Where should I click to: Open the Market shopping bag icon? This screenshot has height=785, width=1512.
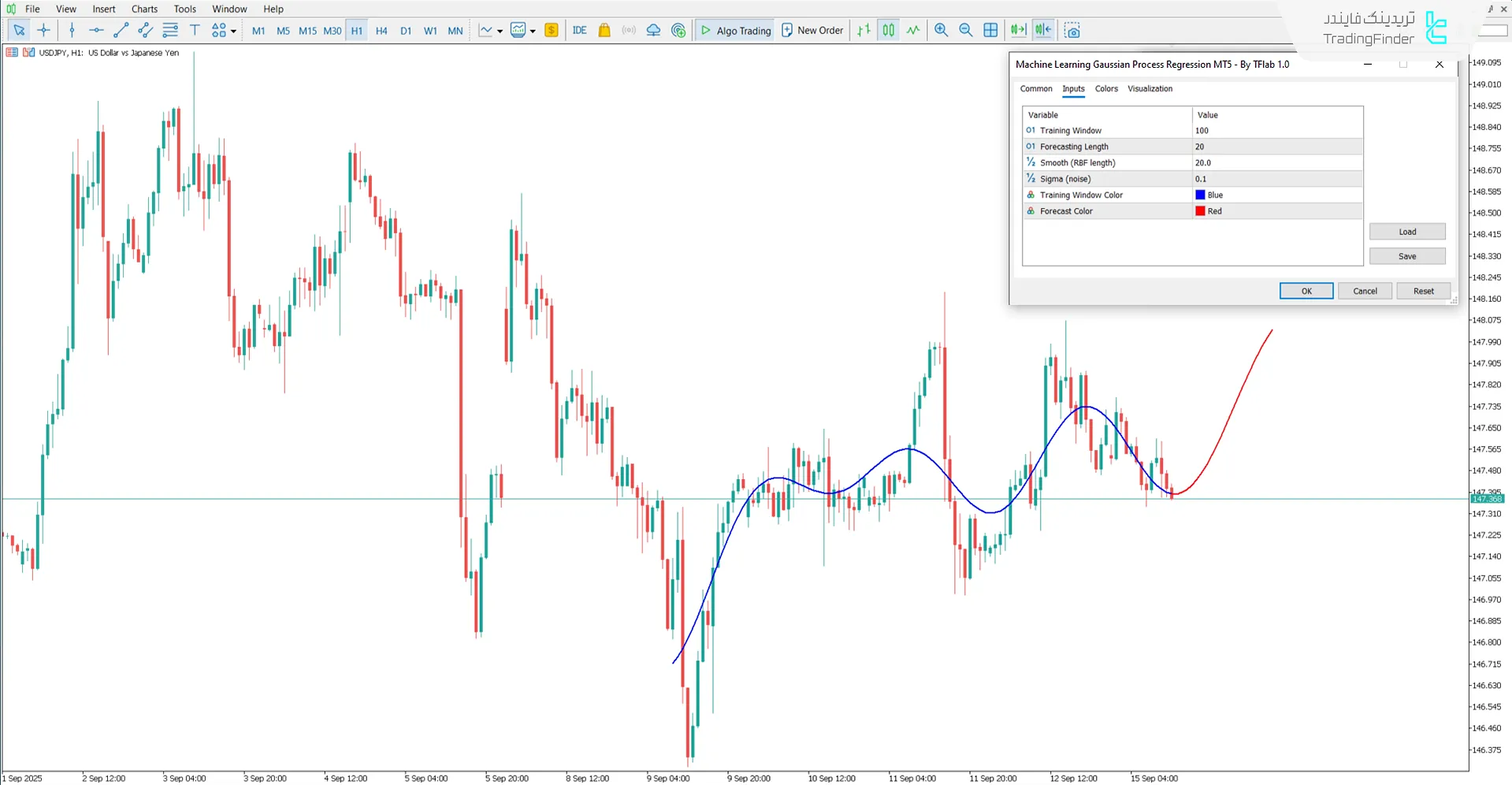[x=604, y=31]
